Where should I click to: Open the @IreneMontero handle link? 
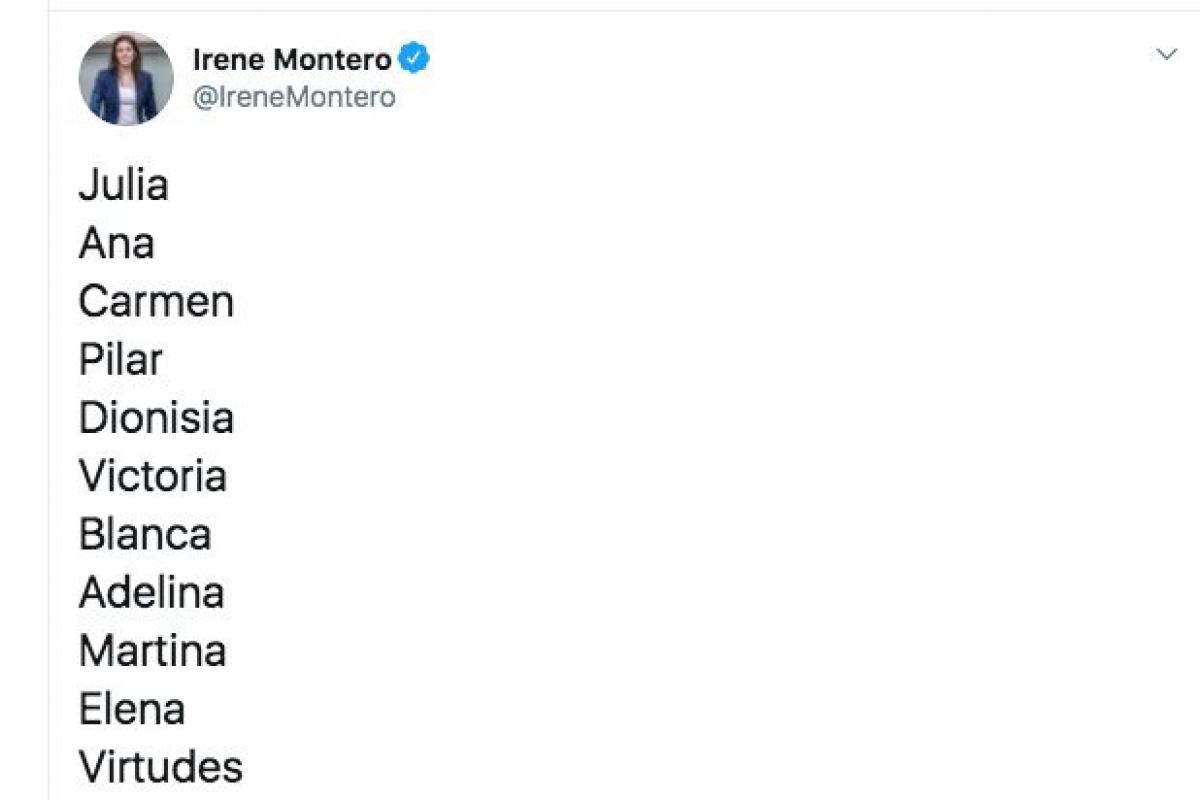(293, 97)
